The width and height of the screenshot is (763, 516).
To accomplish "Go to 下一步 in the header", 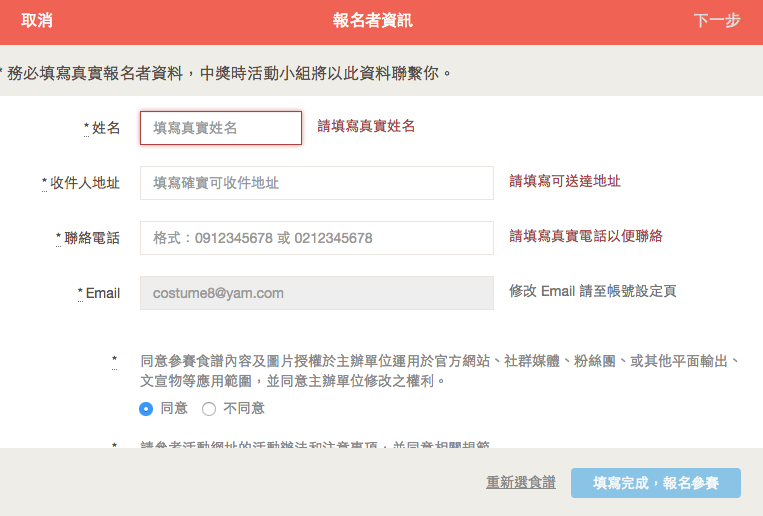I will (x=716, y=21).
